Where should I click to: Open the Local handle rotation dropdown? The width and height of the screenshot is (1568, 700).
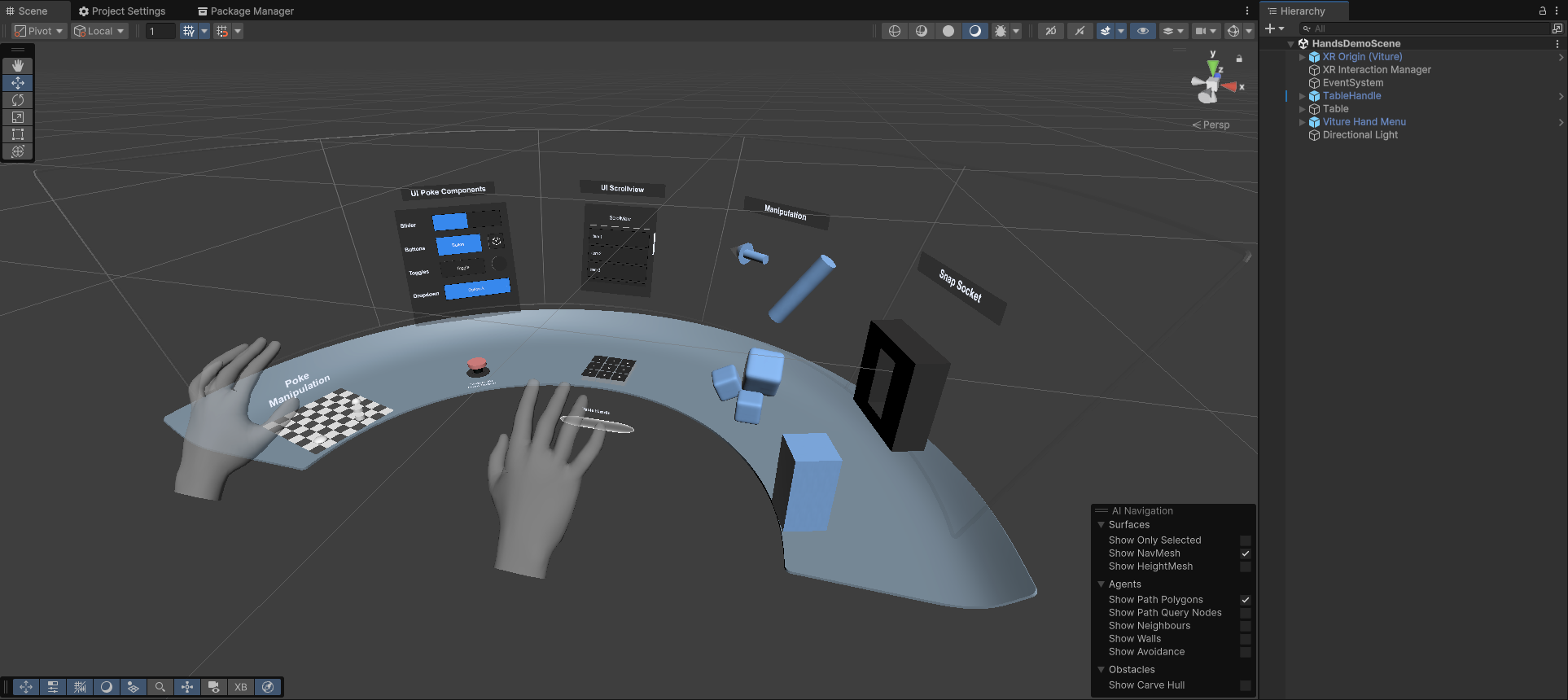(x=99, y=31)
